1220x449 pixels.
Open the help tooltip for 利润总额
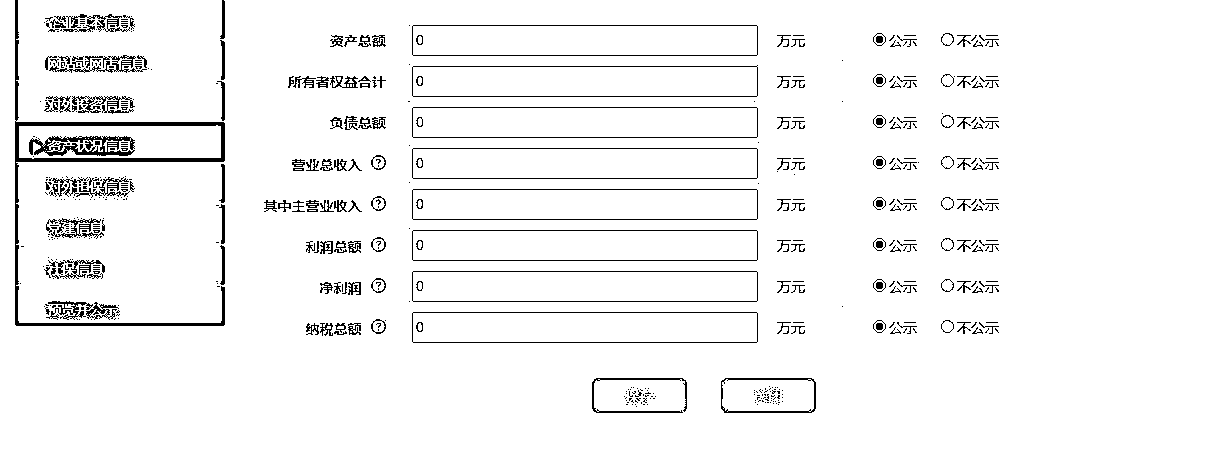[378, 244]
